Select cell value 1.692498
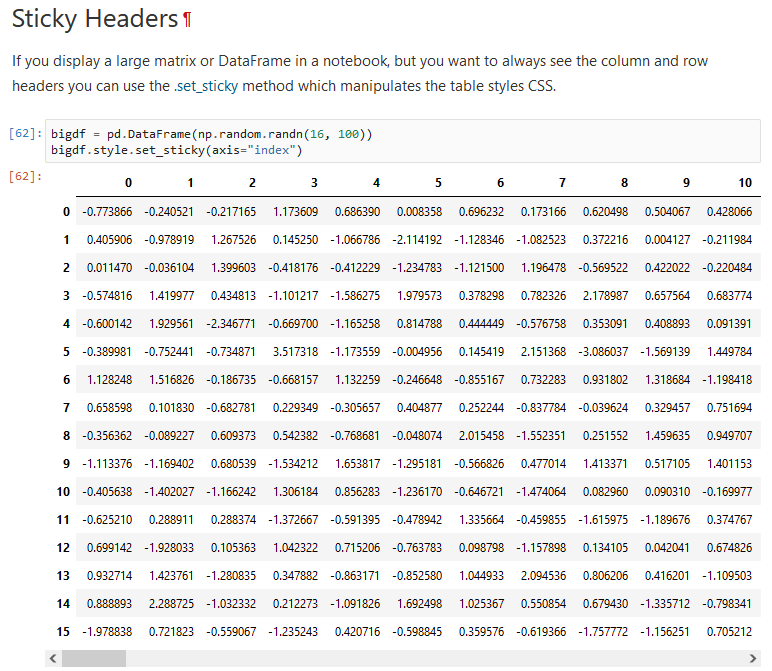 [419, 604]
